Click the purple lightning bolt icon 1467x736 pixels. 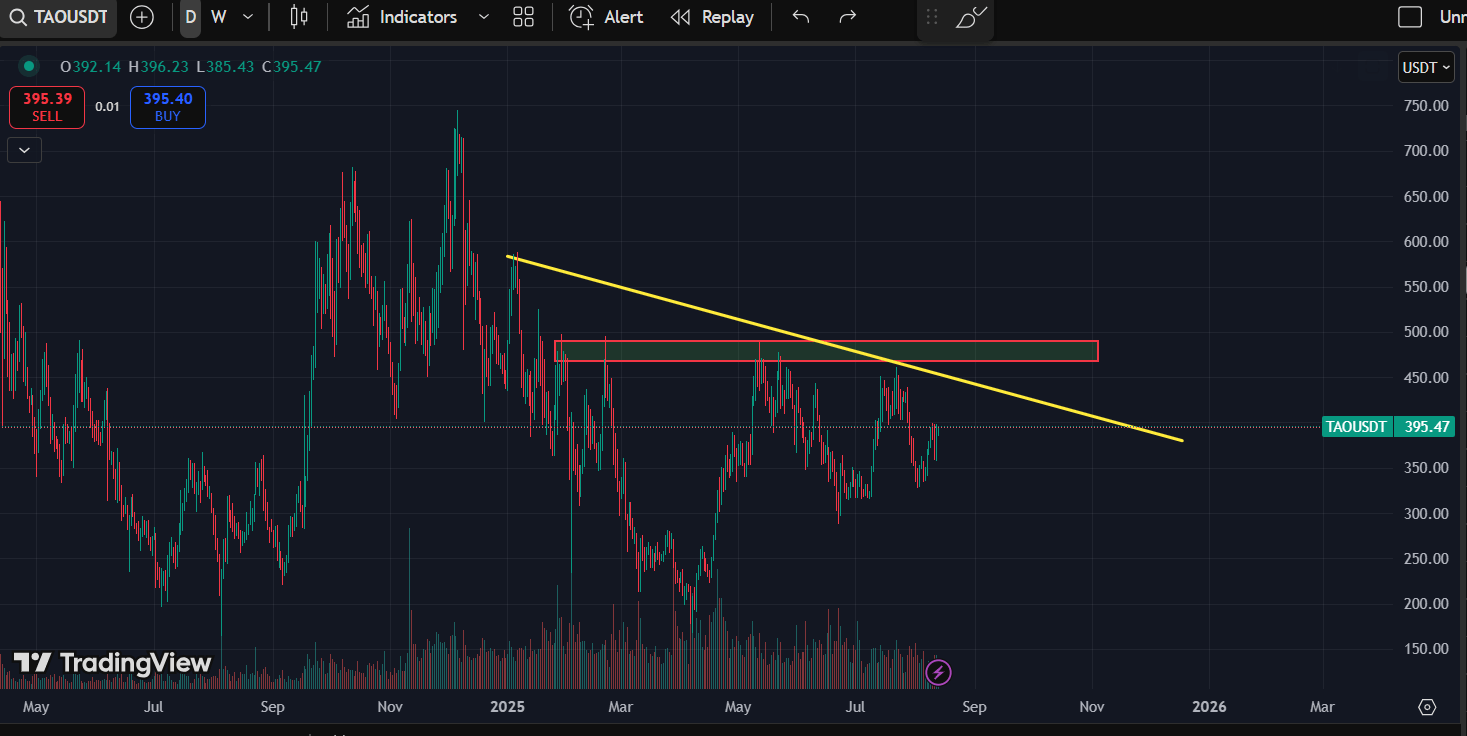point(938,672)
